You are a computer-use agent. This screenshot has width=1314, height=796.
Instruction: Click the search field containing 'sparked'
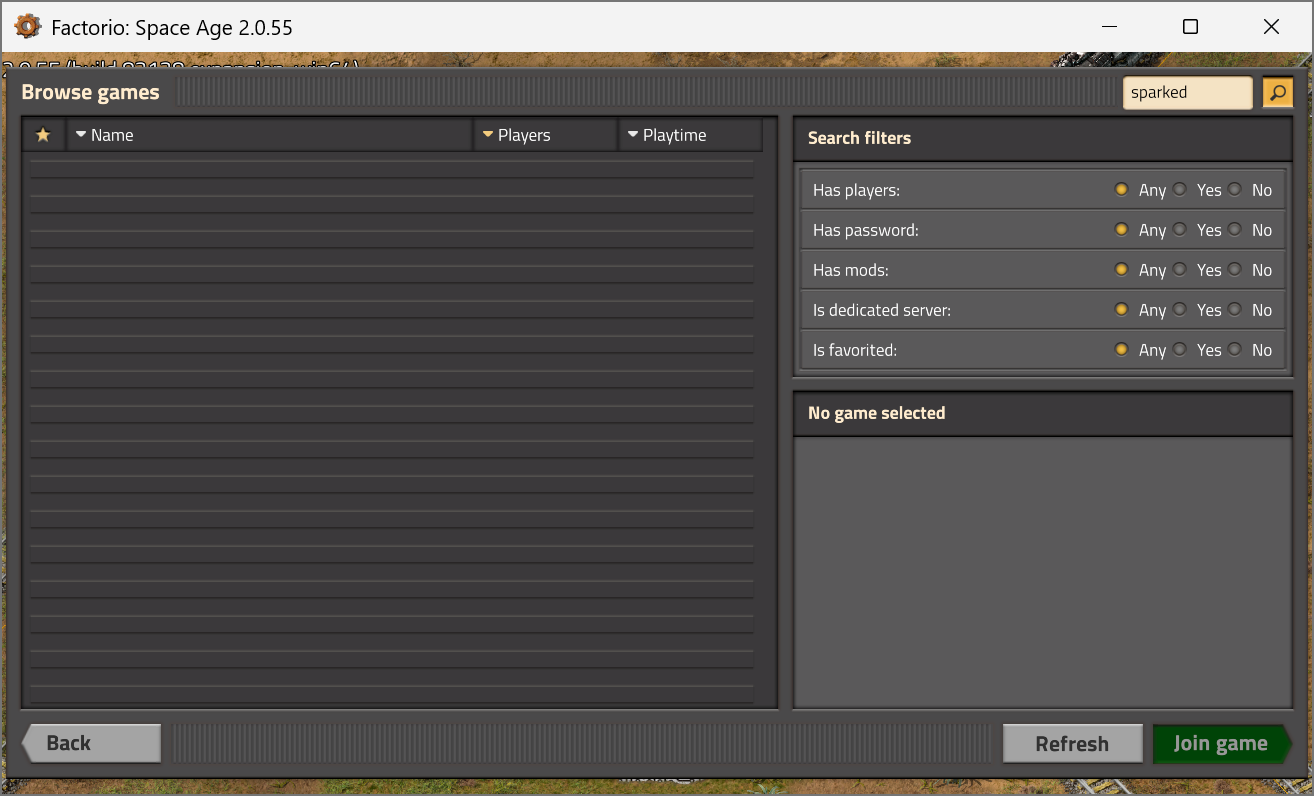(1187, 93)
